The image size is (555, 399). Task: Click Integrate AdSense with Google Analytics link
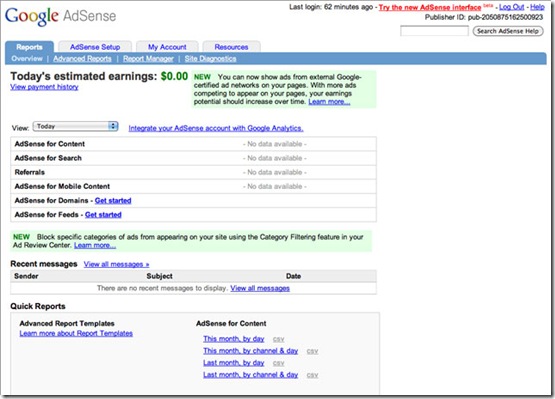pyautogui.click(x=216, y=129)
